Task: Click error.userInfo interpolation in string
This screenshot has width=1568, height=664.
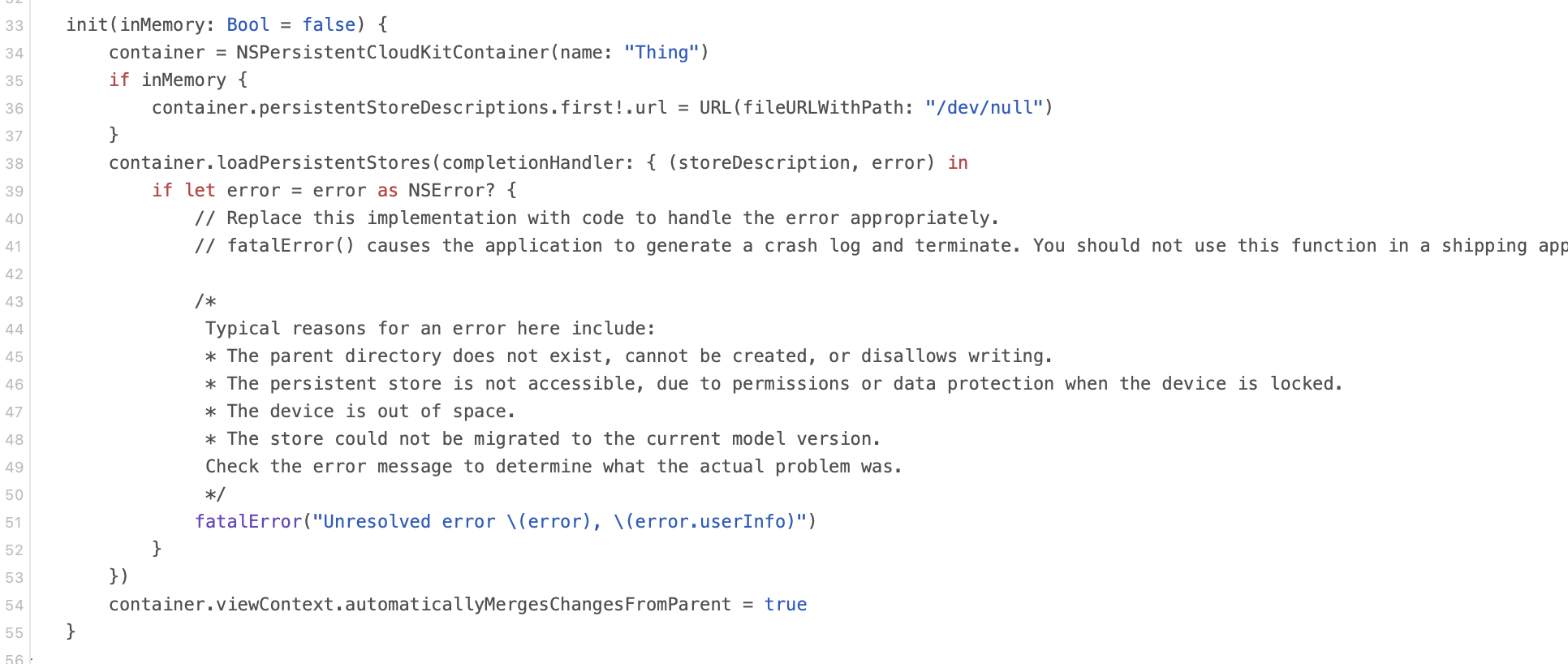Action: (x=704, y=522)
